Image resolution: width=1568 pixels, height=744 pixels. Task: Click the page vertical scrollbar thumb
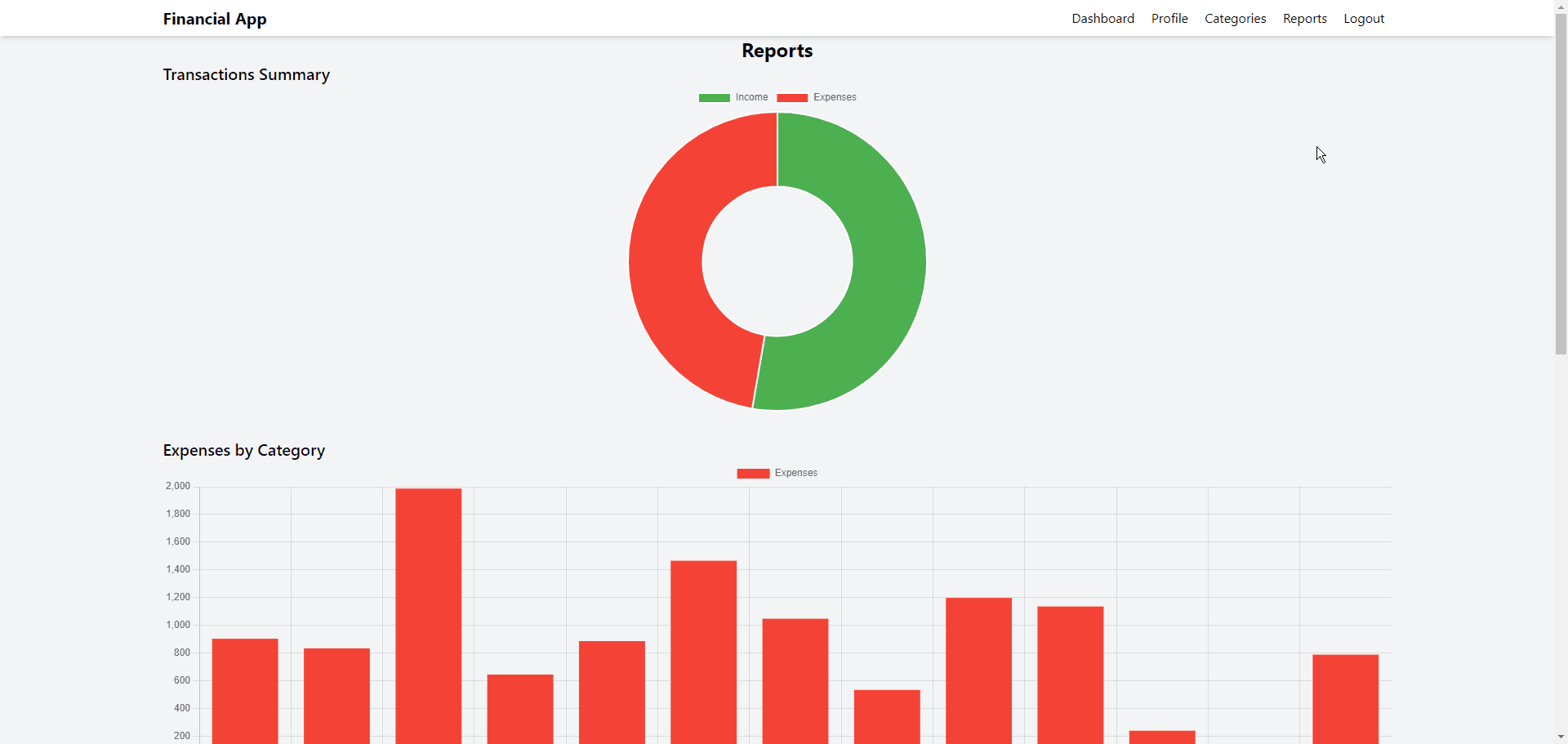(1561, 184)
